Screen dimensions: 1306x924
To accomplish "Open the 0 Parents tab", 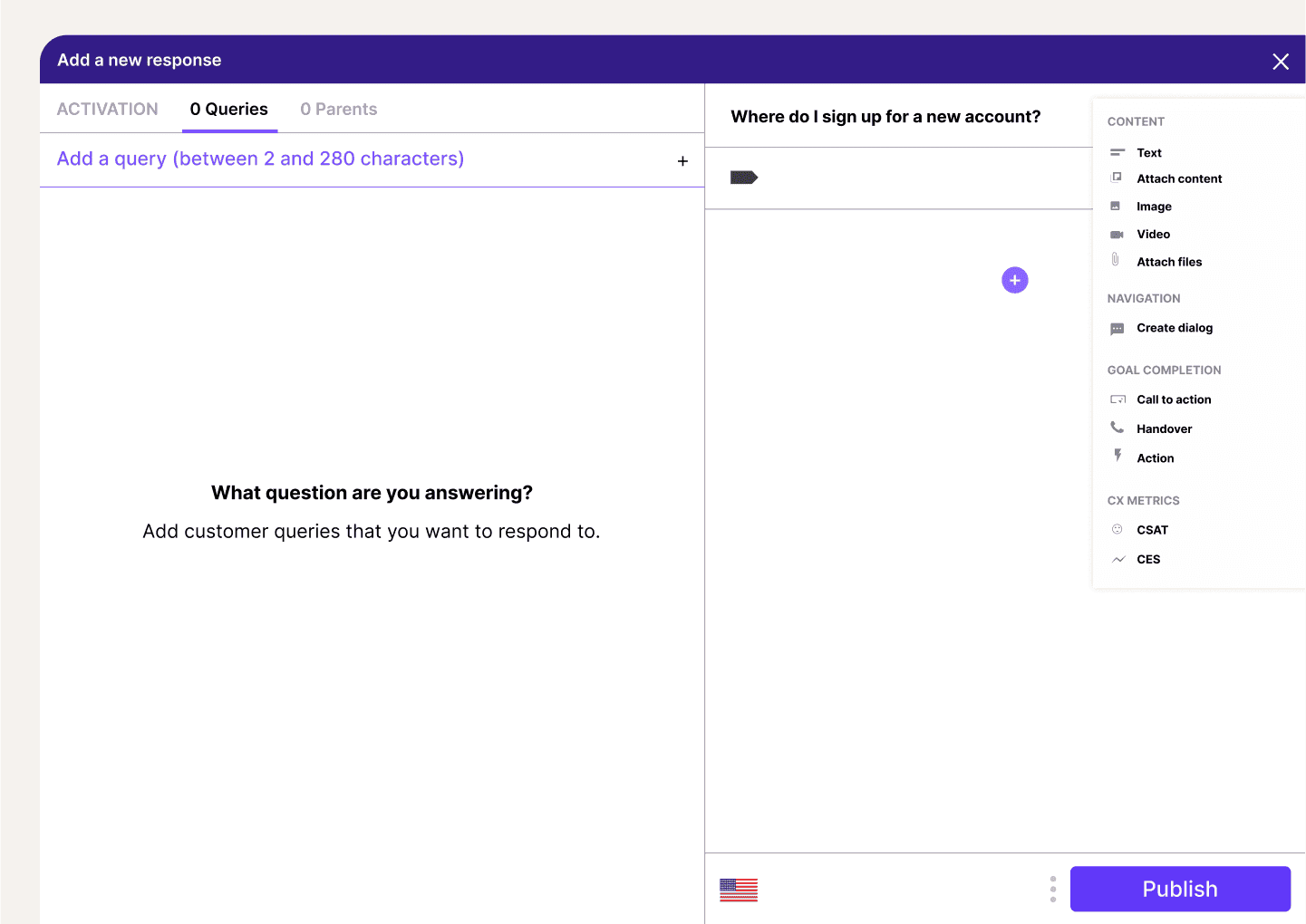I will 338,109.
